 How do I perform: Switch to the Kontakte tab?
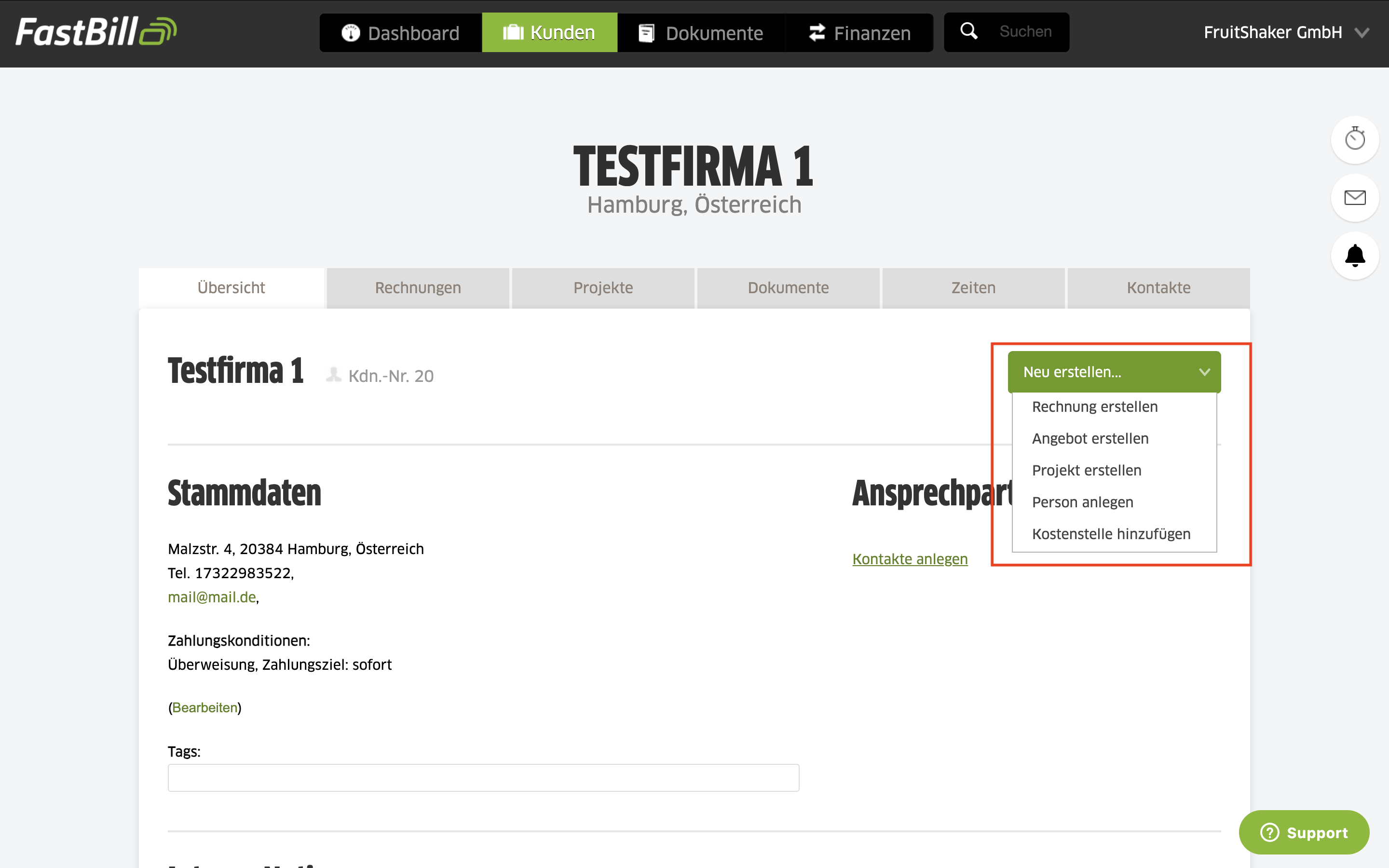click(1158, 287)
